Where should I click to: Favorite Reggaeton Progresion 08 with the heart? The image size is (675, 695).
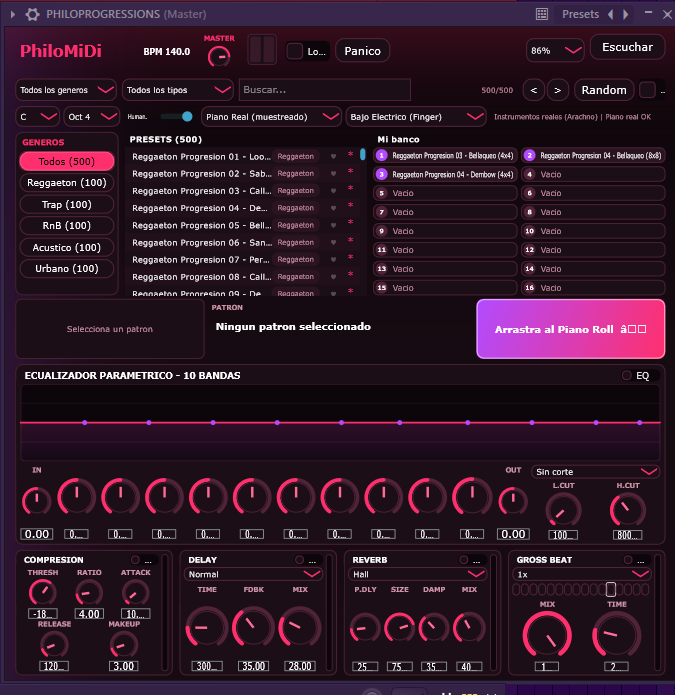(333, 277)
